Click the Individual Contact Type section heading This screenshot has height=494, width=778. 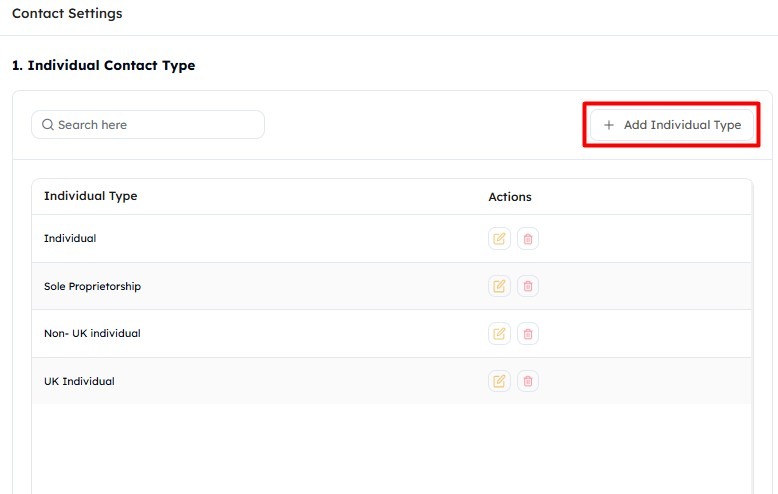(x=103, y=65)
